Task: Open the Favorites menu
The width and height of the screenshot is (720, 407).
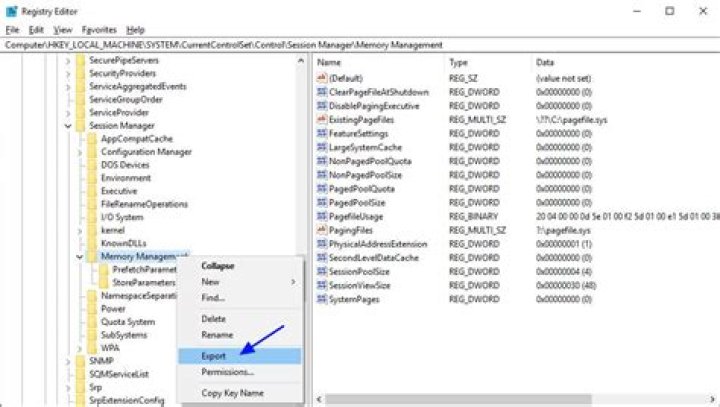Action: [99, 30]
